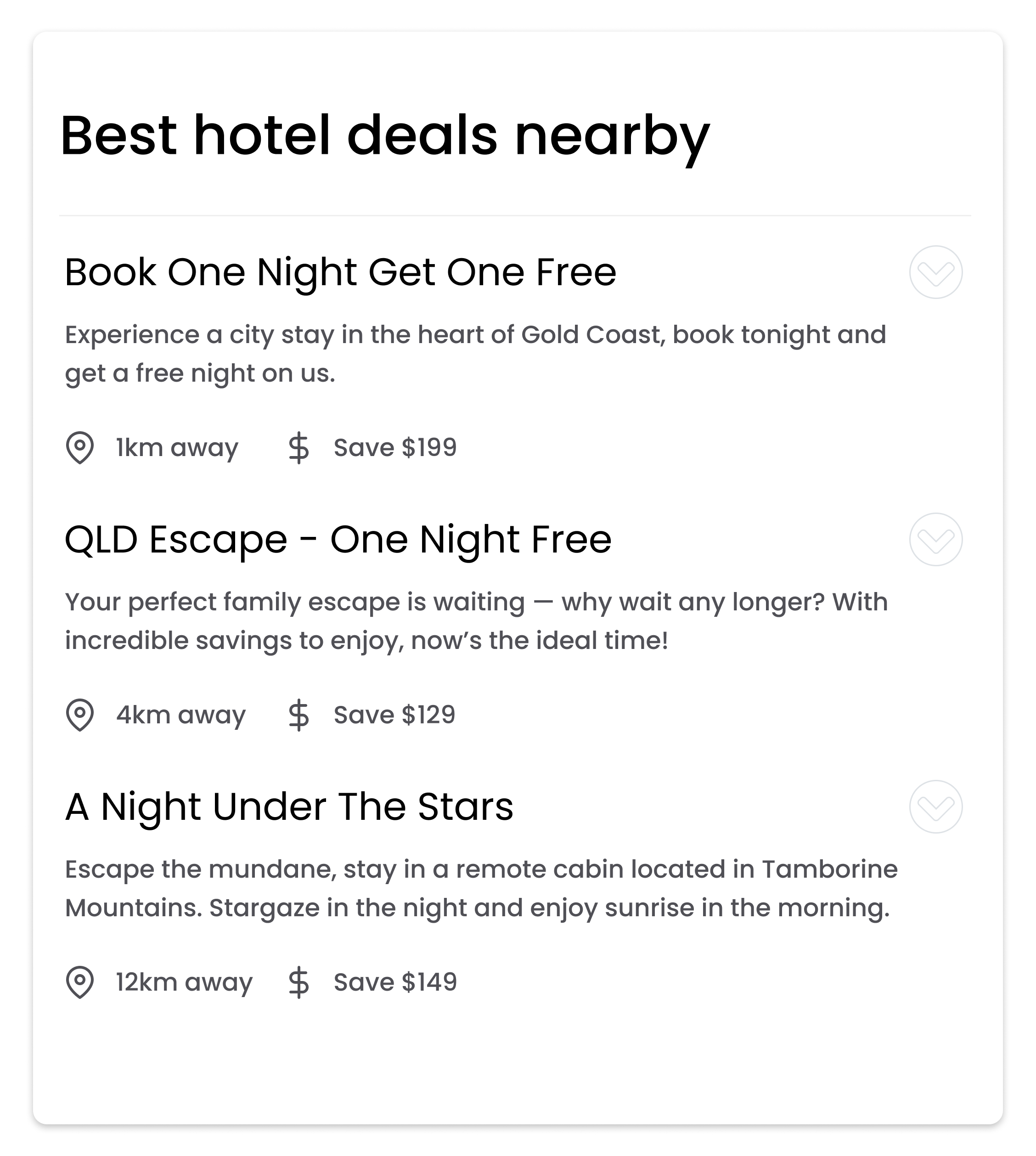Click the location pin beside 4km away
The image size is (1036, 1156).
click(80, 715)
